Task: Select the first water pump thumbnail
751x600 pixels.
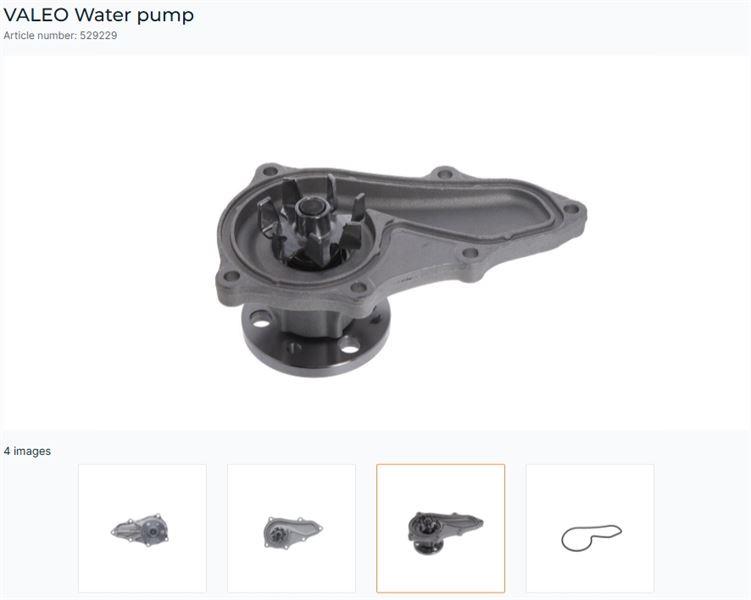Action: coord(142,528)
